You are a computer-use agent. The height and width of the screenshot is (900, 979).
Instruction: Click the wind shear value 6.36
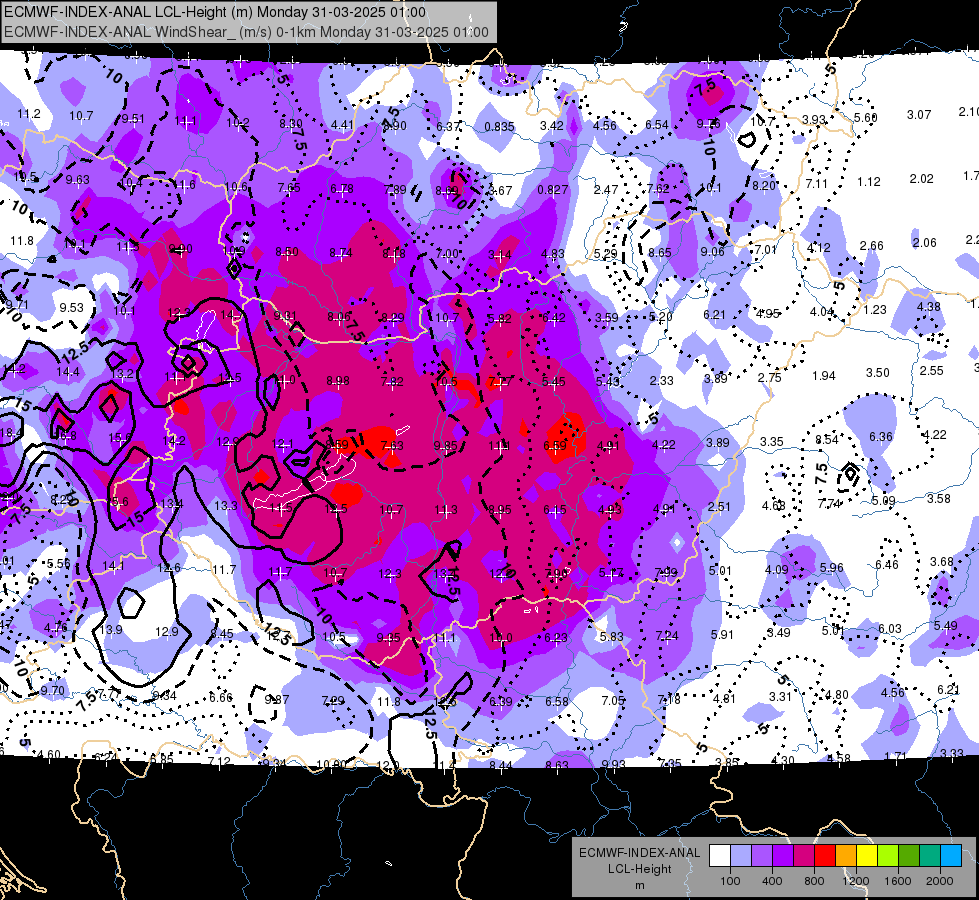point(881,437)
